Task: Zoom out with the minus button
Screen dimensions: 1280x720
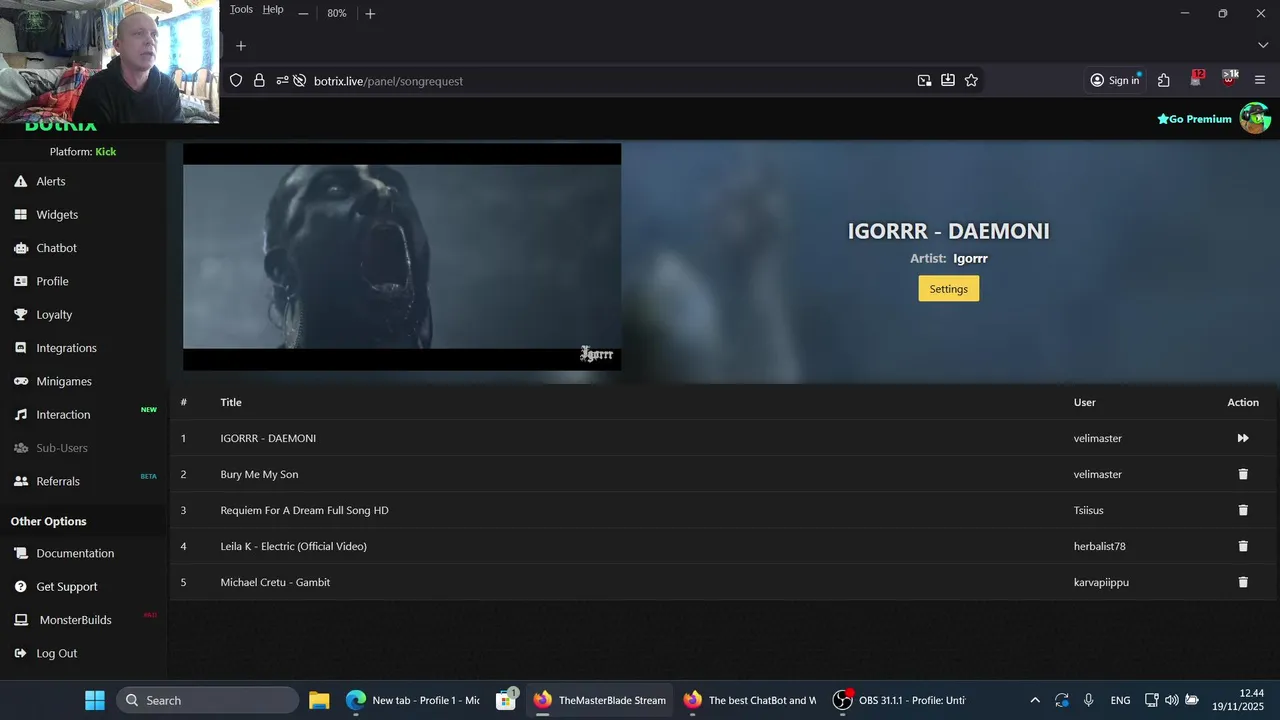Action: click(303, 13)
